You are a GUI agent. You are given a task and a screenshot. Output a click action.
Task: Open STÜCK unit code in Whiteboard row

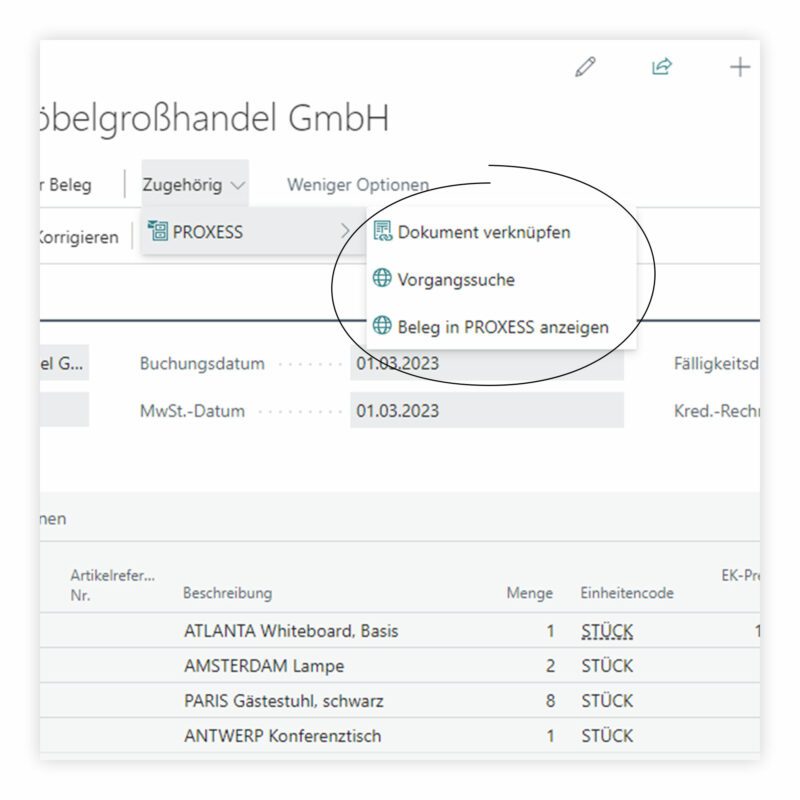(607, 632)
